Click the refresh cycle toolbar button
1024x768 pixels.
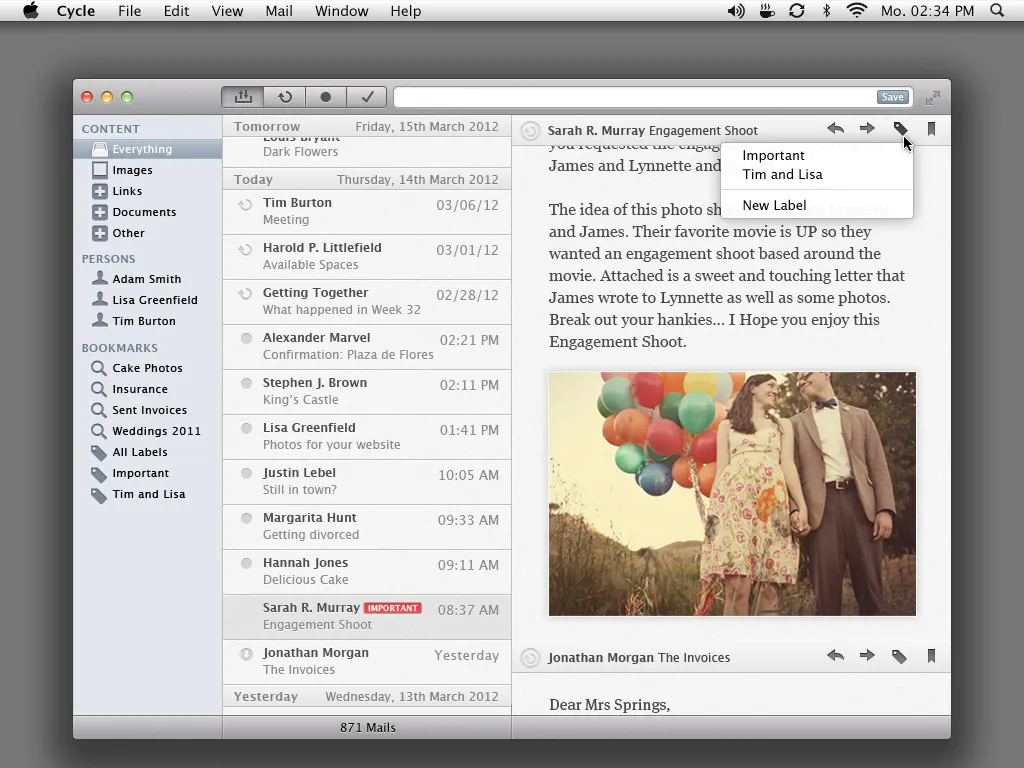pyautogui.click(x=285, y=97)
